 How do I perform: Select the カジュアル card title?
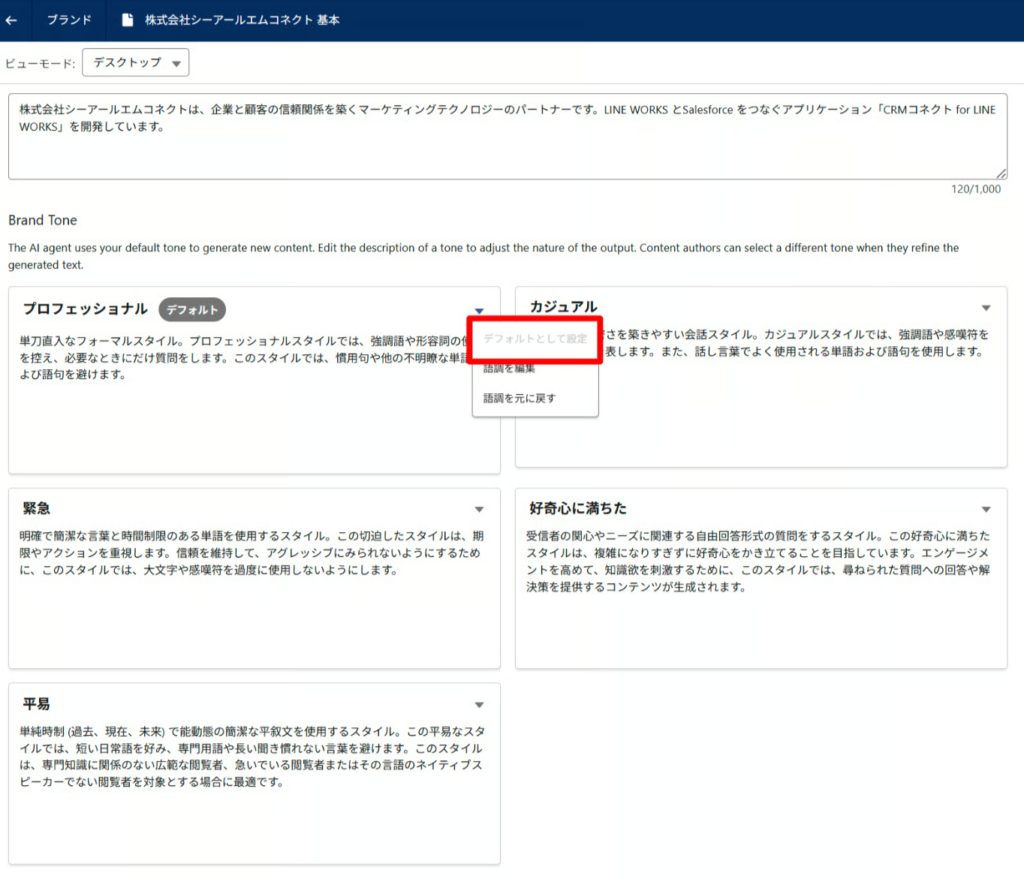pos(564,307)
